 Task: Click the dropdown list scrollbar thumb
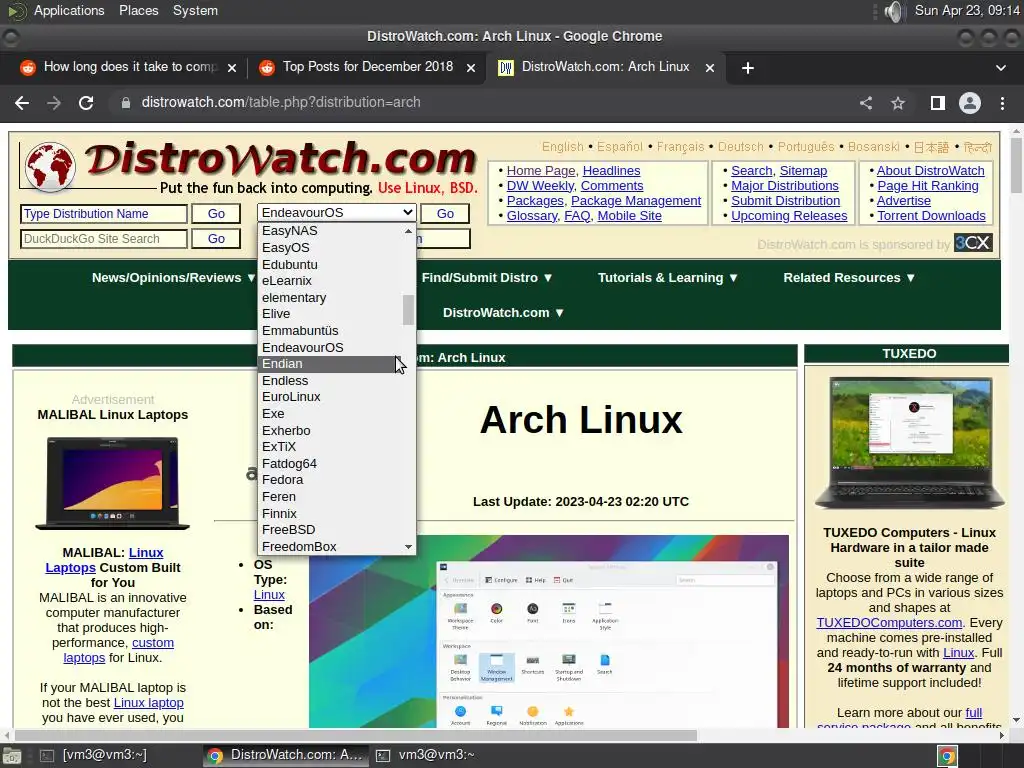408,310
